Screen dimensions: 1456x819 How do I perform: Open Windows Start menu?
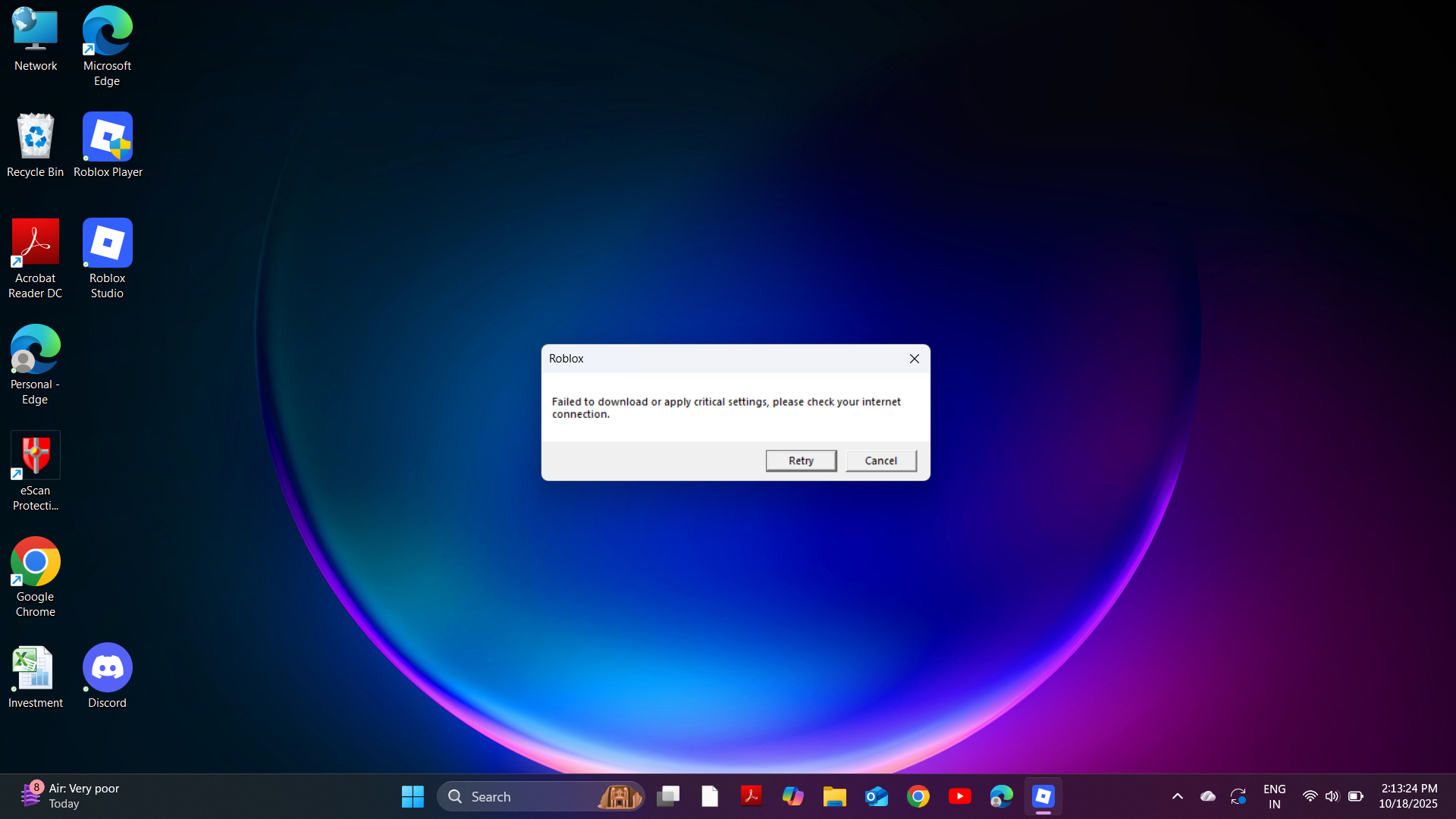click(x=413, y=796)
